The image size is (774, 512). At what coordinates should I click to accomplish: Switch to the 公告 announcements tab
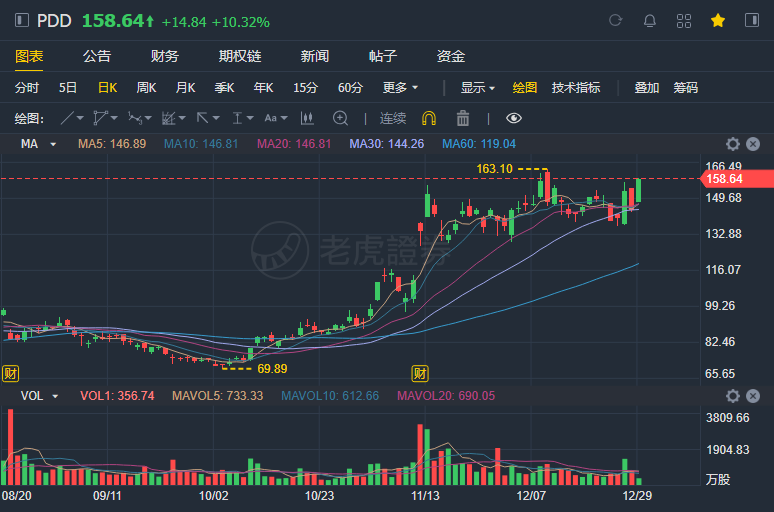coord(97,56)
